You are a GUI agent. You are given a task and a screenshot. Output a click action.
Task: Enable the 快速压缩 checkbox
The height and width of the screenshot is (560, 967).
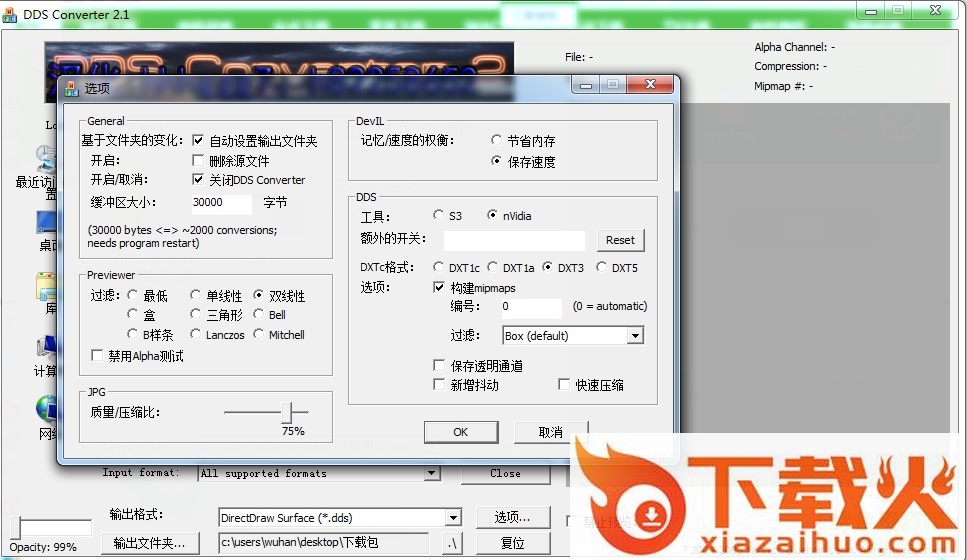(564, 384)
